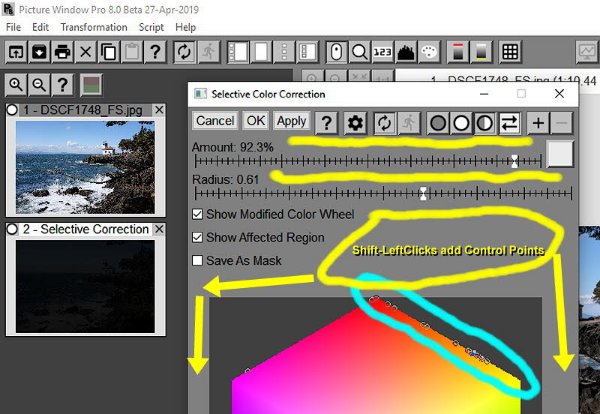Viewport: 600px width, 414px height.
Task: Open the histogram tool
Action: (x=406, y=52)
